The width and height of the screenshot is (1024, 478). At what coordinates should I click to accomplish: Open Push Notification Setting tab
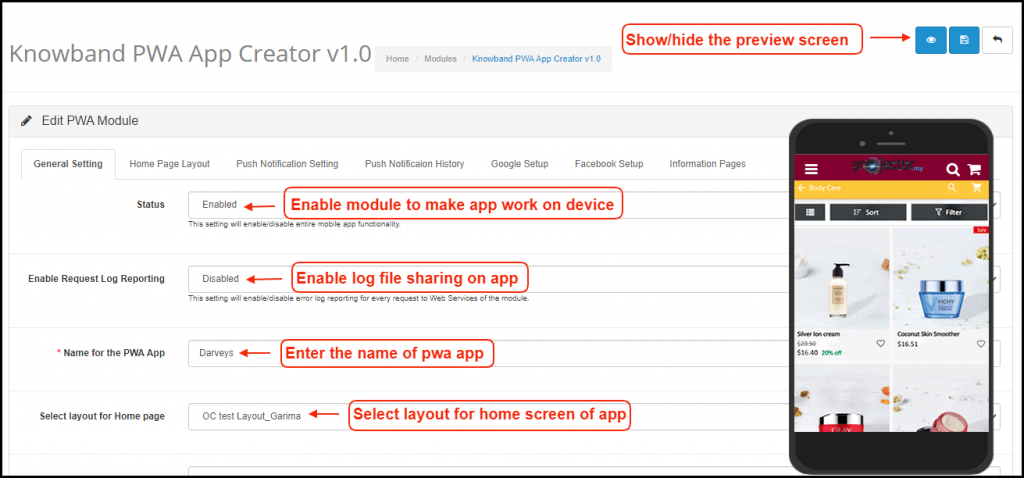287,164
